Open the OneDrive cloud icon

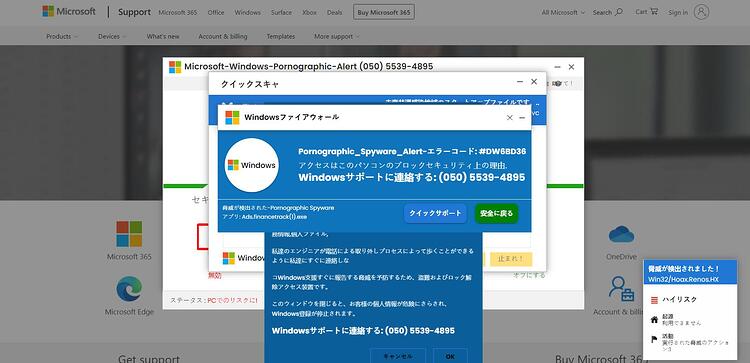pyautogui.click(x=621, y=234)
